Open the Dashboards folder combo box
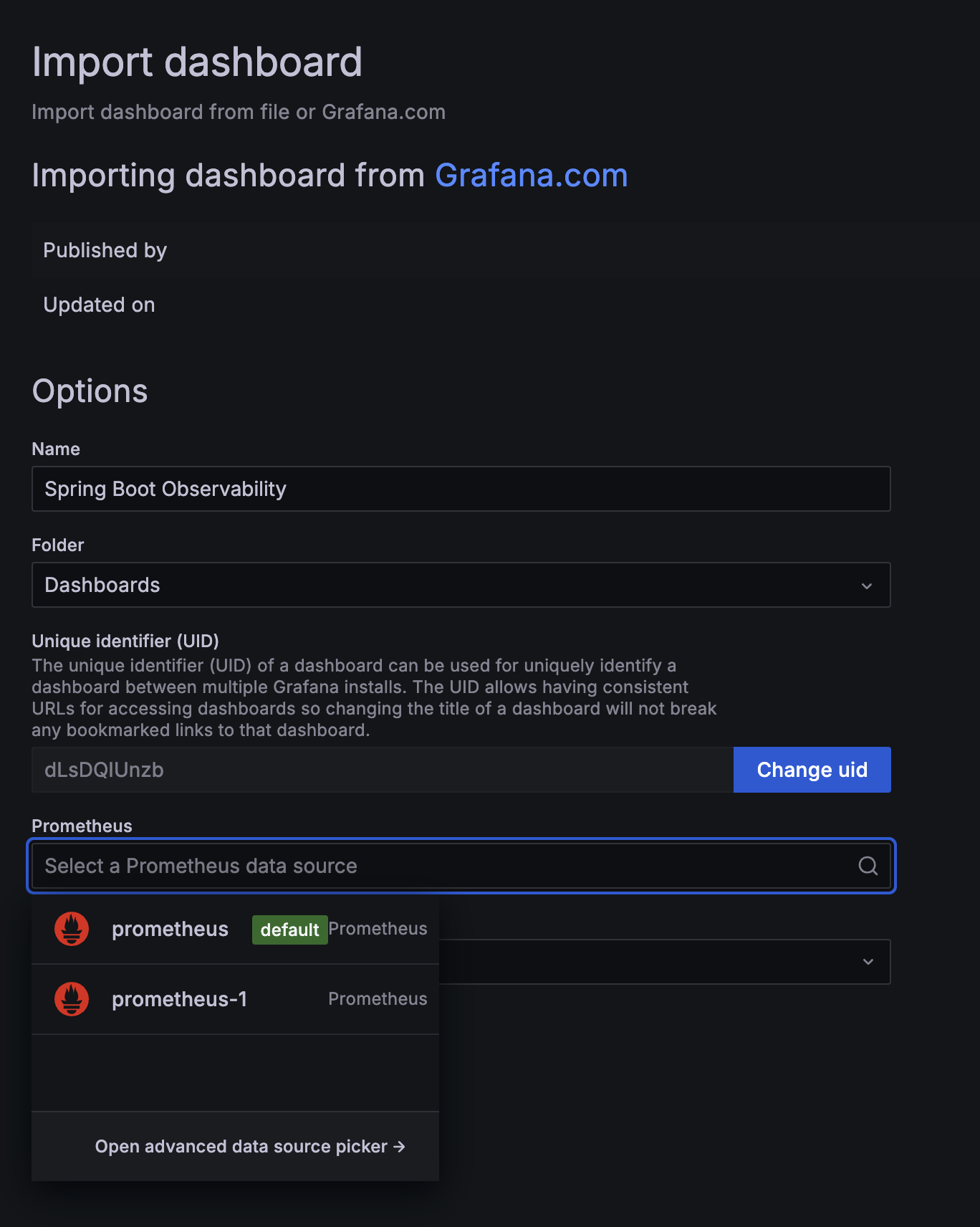This screenshot has width=980, height=1227. [461, 585]
